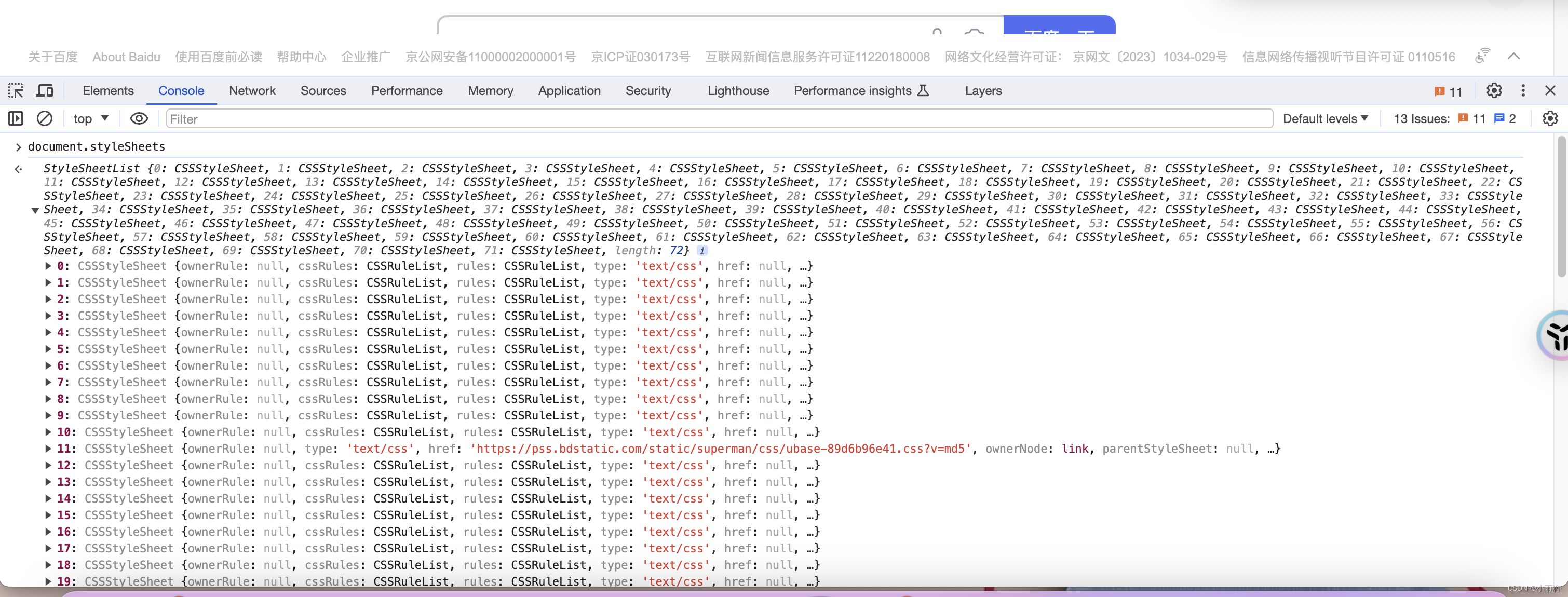Click the orange 11 issues count in console toolbar
Viewport: 1568px width, 597px height.
pos(1472,119)
